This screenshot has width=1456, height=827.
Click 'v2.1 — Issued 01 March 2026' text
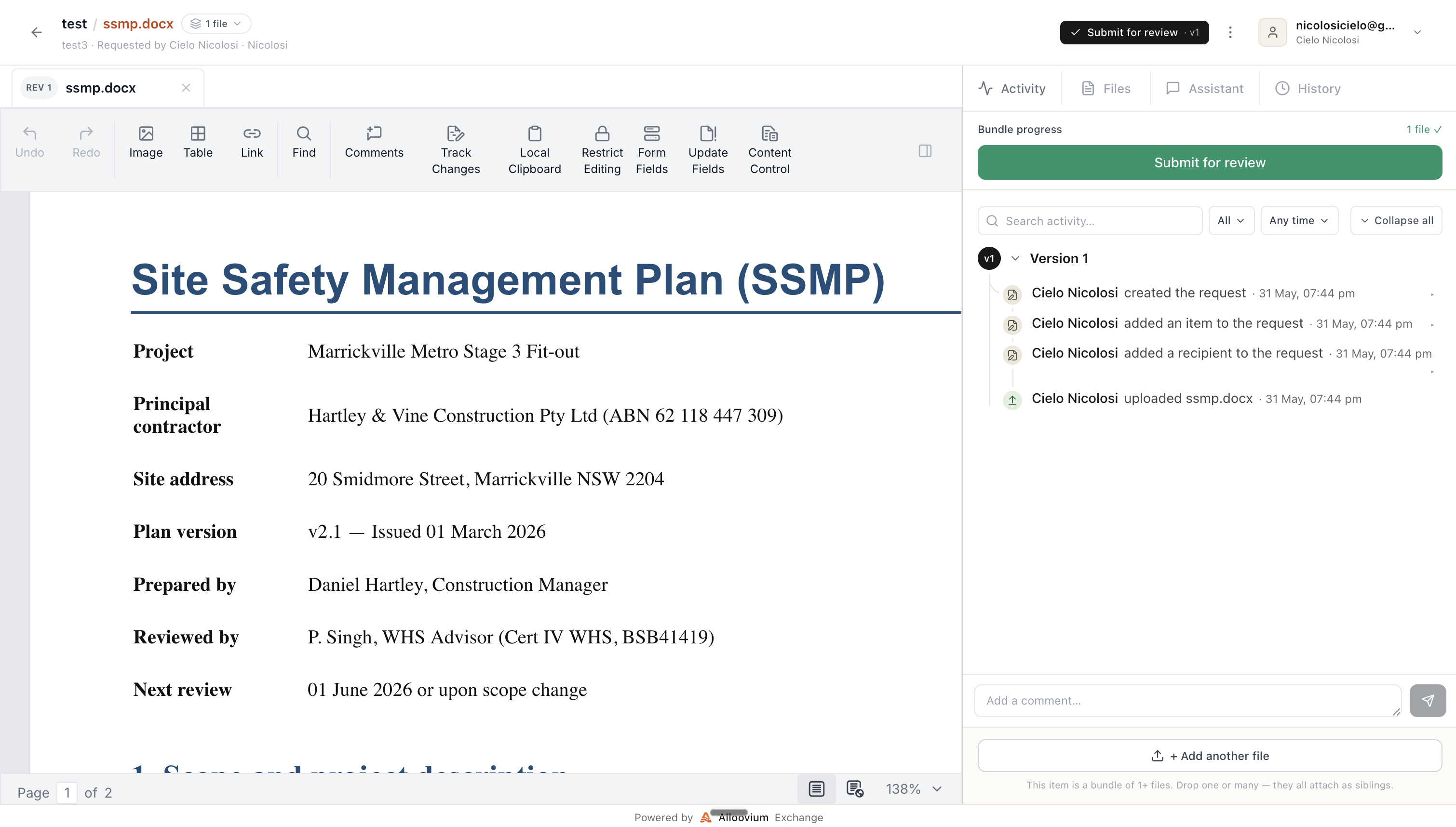(427, 532)
